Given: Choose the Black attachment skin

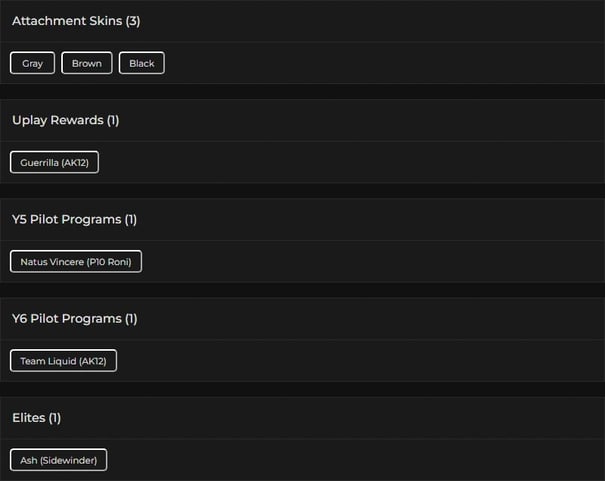Looking at the screenshot, I should [x=142, y=63].
